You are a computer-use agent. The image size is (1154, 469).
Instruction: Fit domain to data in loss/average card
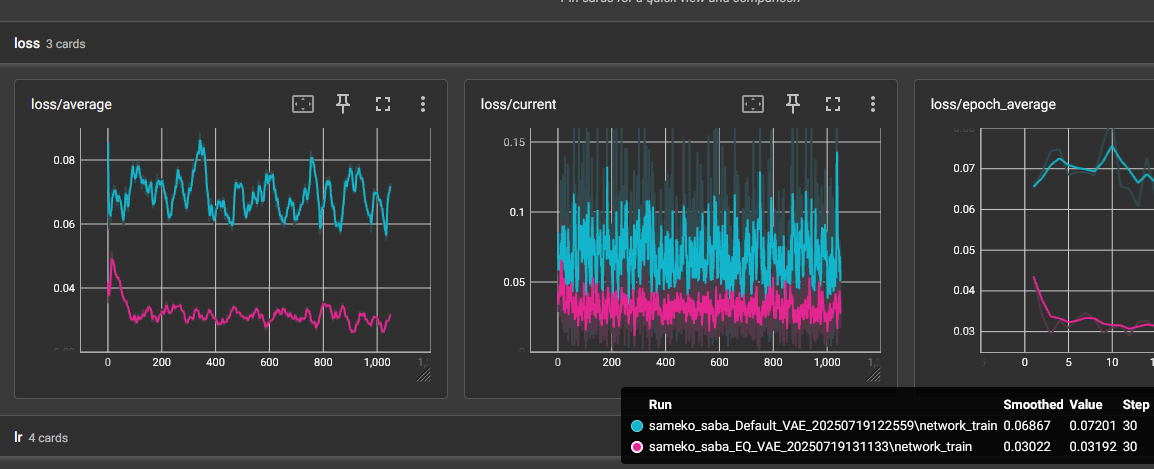point(303,104)
